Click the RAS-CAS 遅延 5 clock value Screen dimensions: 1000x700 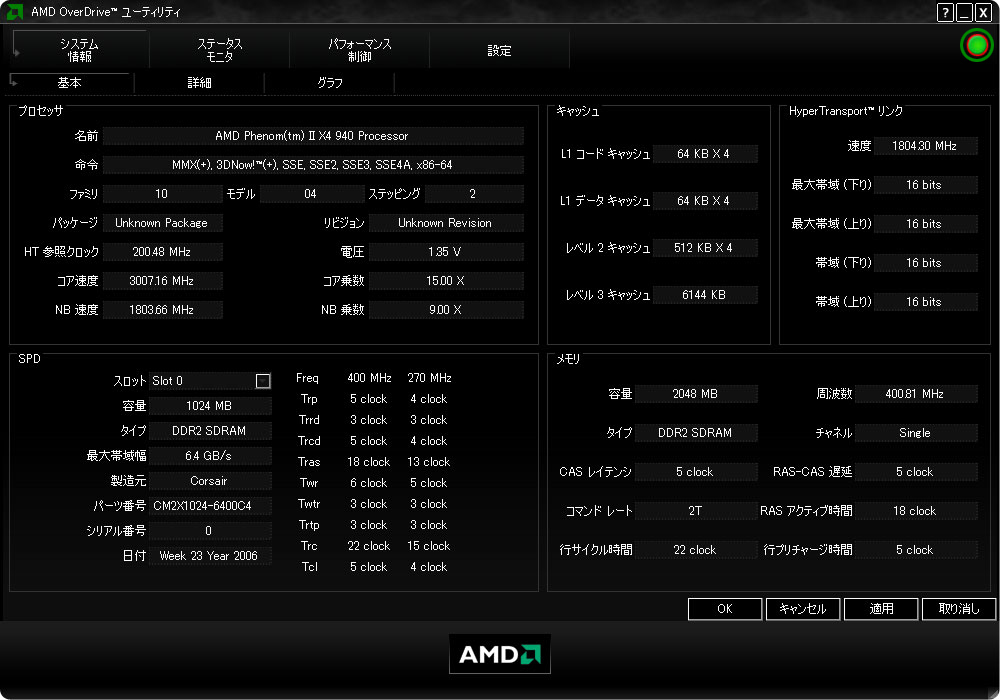coord(916,472)
